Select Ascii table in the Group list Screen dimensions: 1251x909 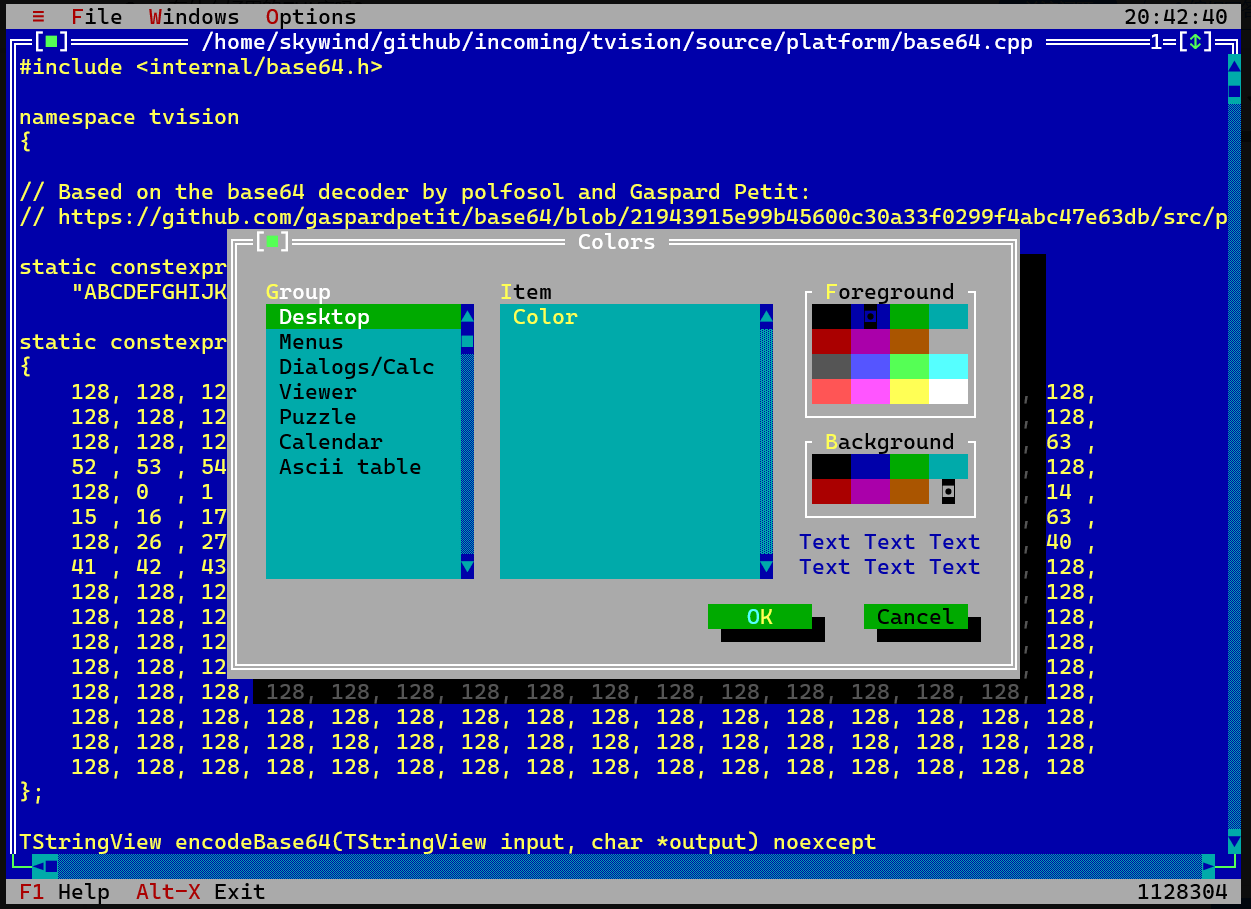click(349, 467)
